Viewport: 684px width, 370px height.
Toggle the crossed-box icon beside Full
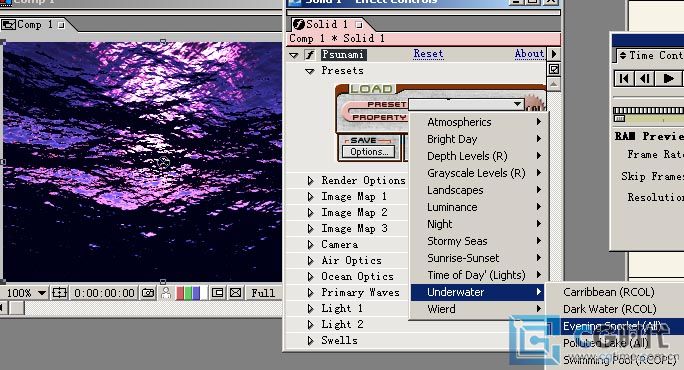pyautogui.click(x=236, y=293)
